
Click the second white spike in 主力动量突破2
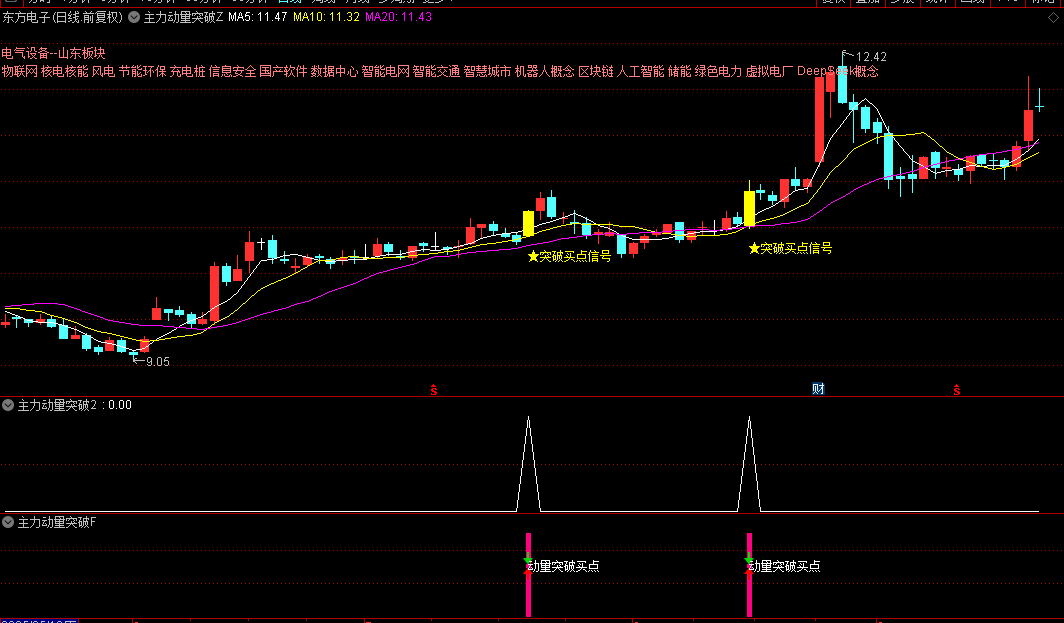coord(749,464)
